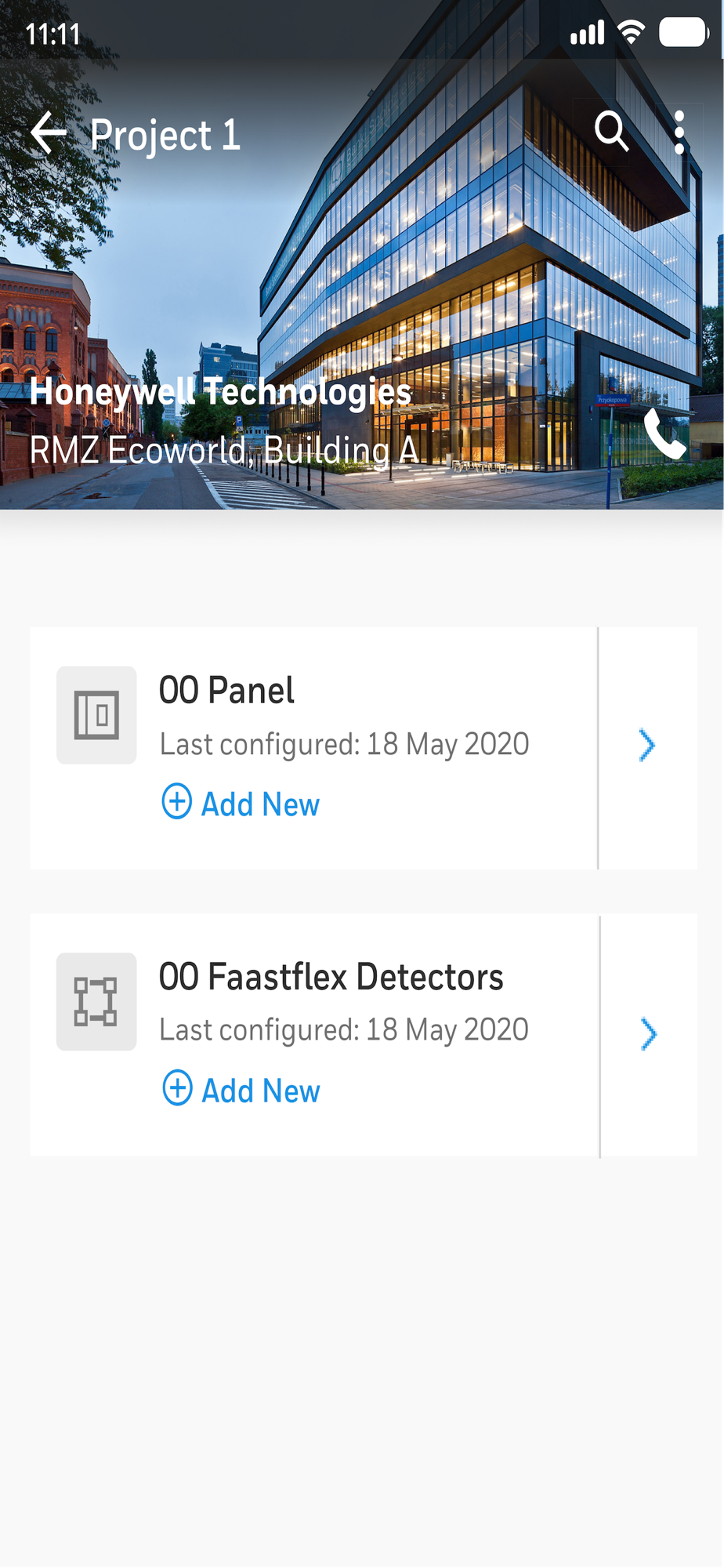This screenshot has width=724, height=1568.
Task: Select the 00 Panel title
Action: tap(226, 691)
